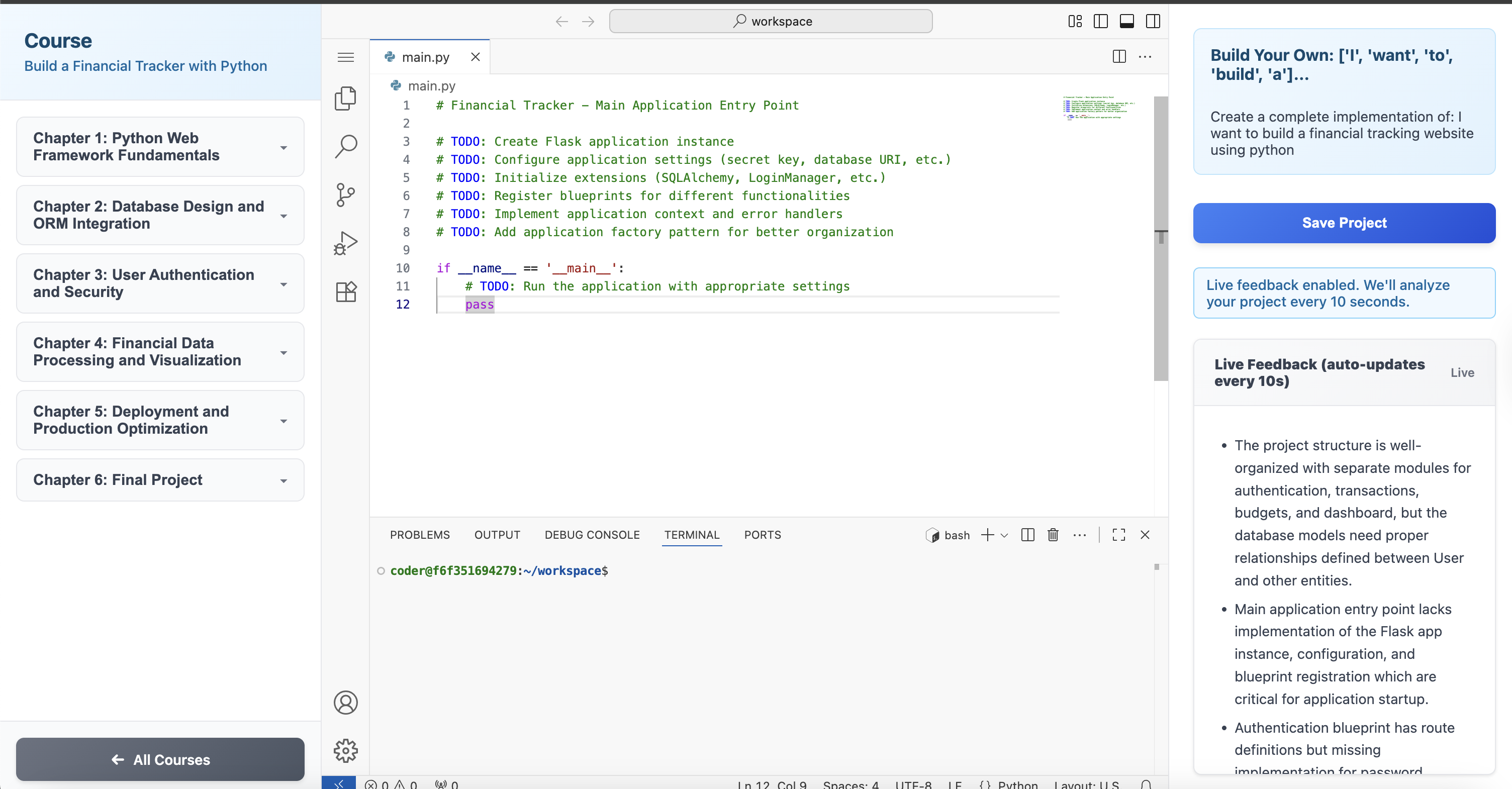
Task: Switch to the DEBUG CONSOLE tab
Action: coord(592,535)
